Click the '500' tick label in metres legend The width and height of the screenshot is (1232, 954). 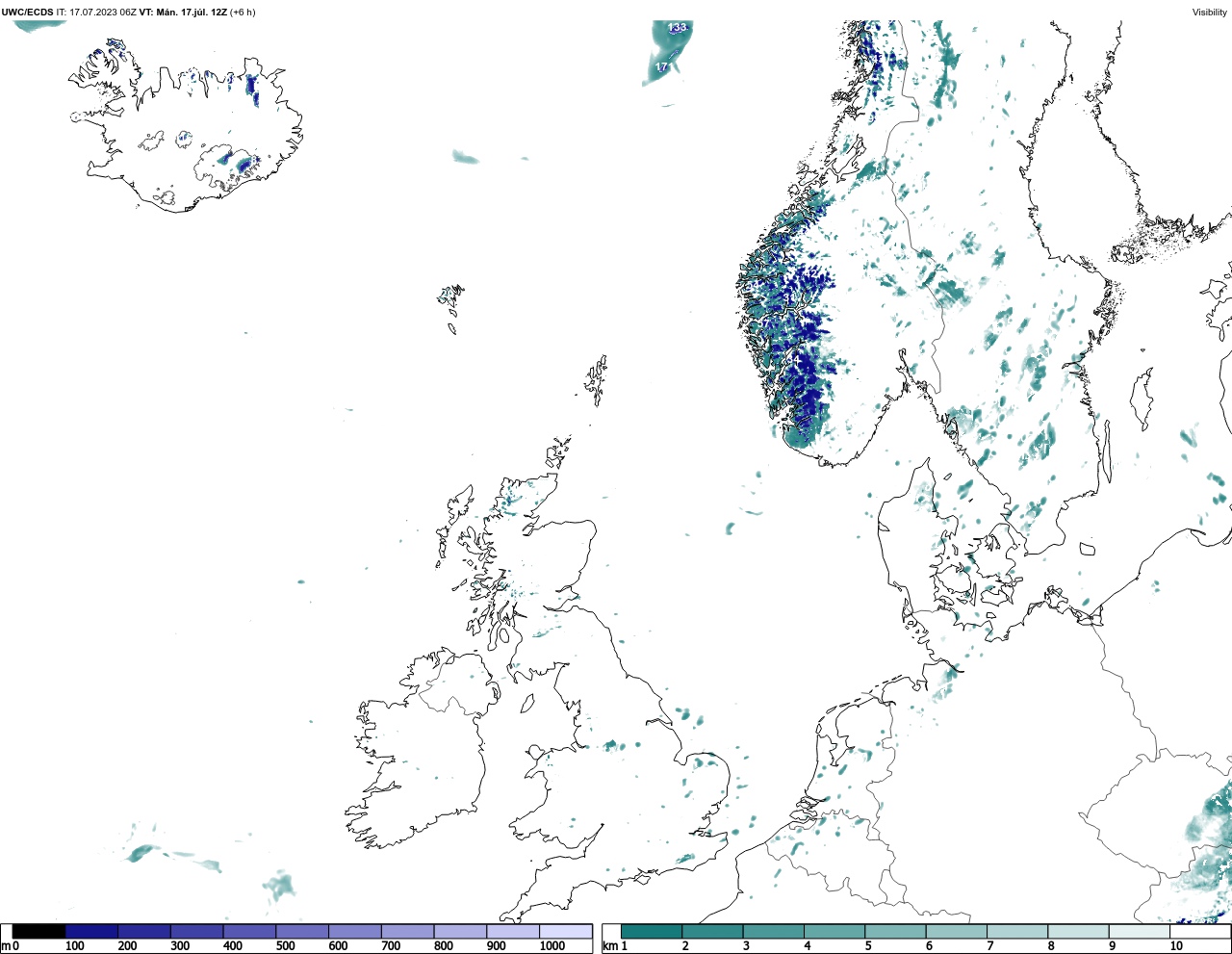pos(285,946)
